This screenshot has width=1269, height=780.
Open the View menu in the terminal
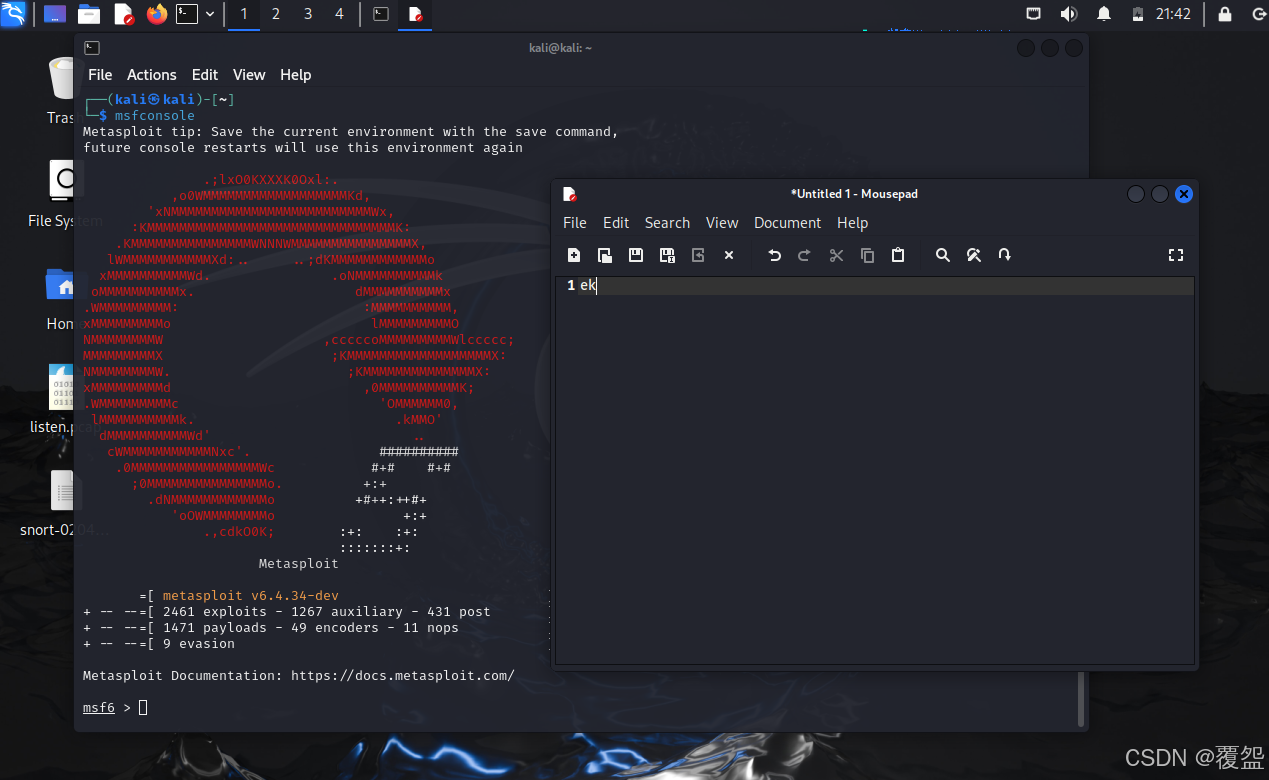point(249,75)
